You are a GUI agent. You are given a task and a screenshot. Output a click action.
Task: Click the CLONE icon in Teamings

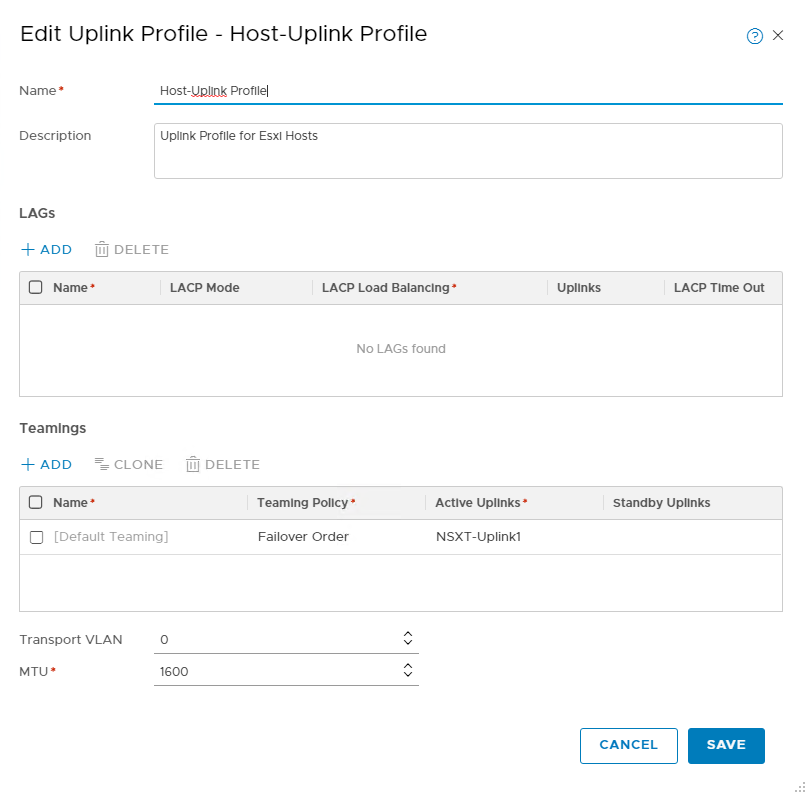(x=101, y=464)
